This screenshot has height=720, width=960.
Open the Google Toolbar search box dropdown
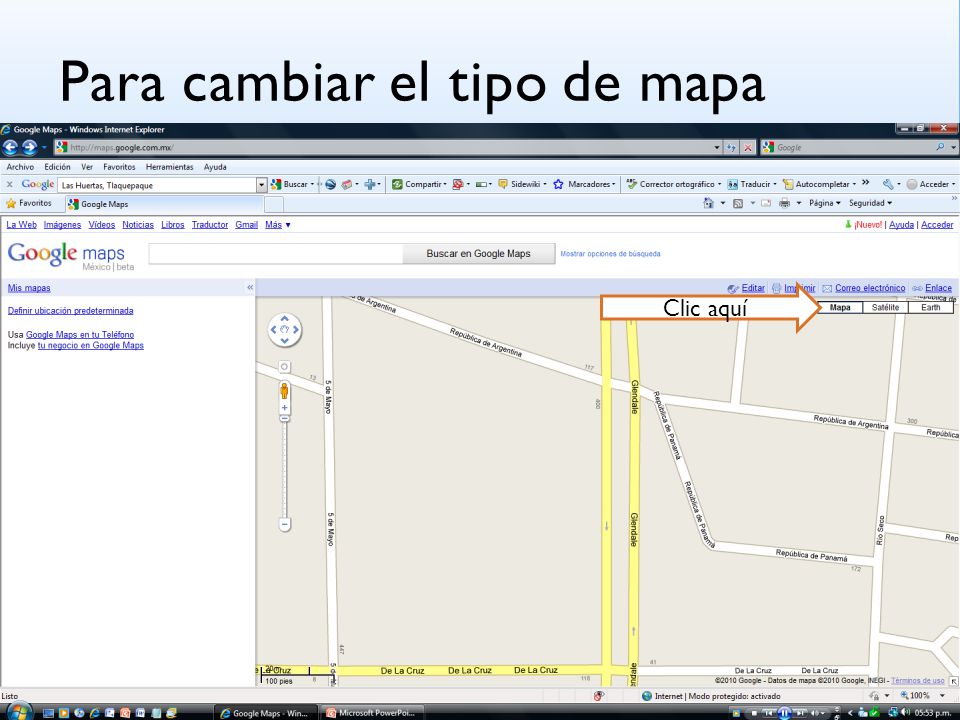261,184
